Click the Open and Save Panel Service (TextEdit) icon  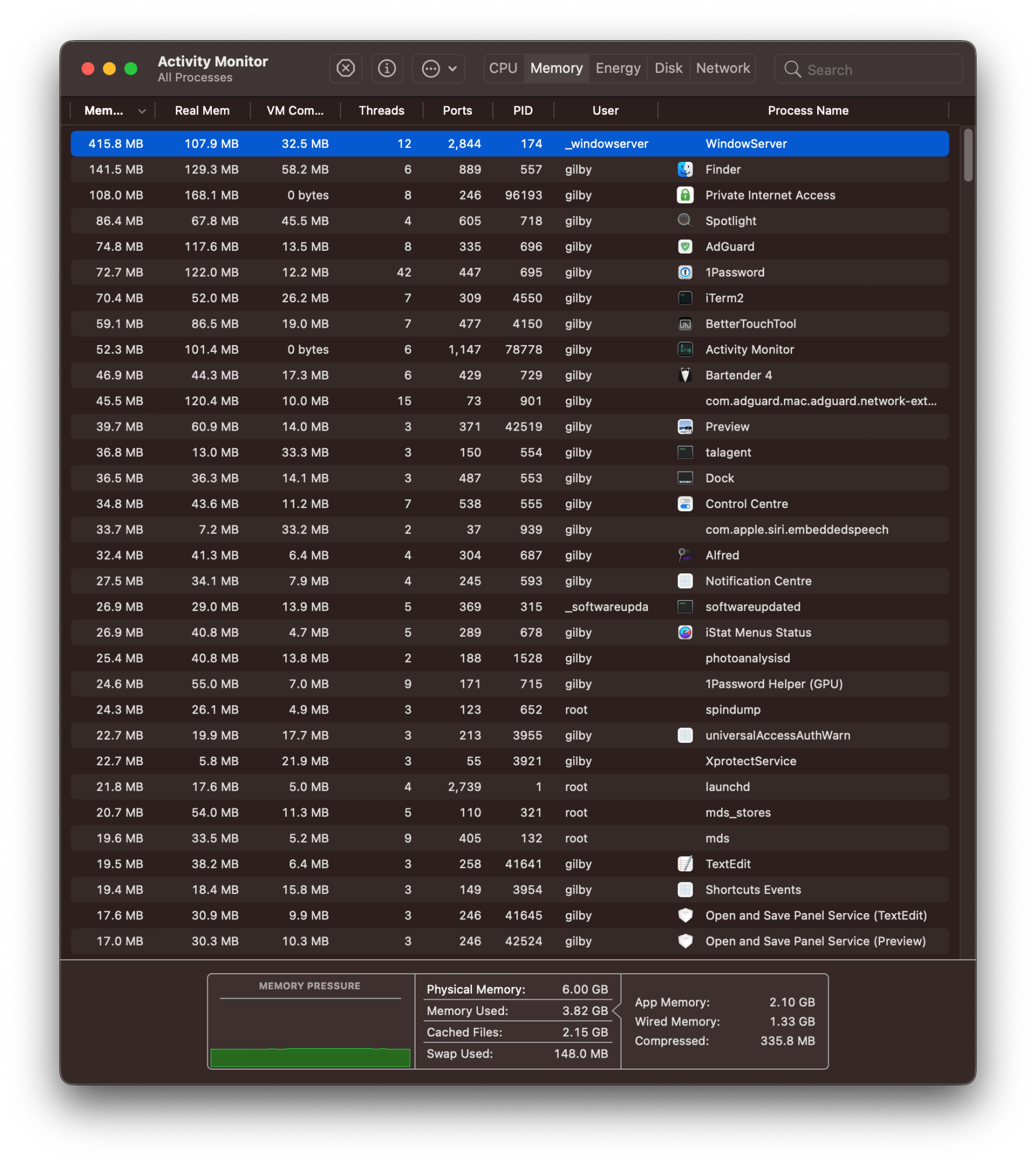pyautogui.click(x=685, y=915)
